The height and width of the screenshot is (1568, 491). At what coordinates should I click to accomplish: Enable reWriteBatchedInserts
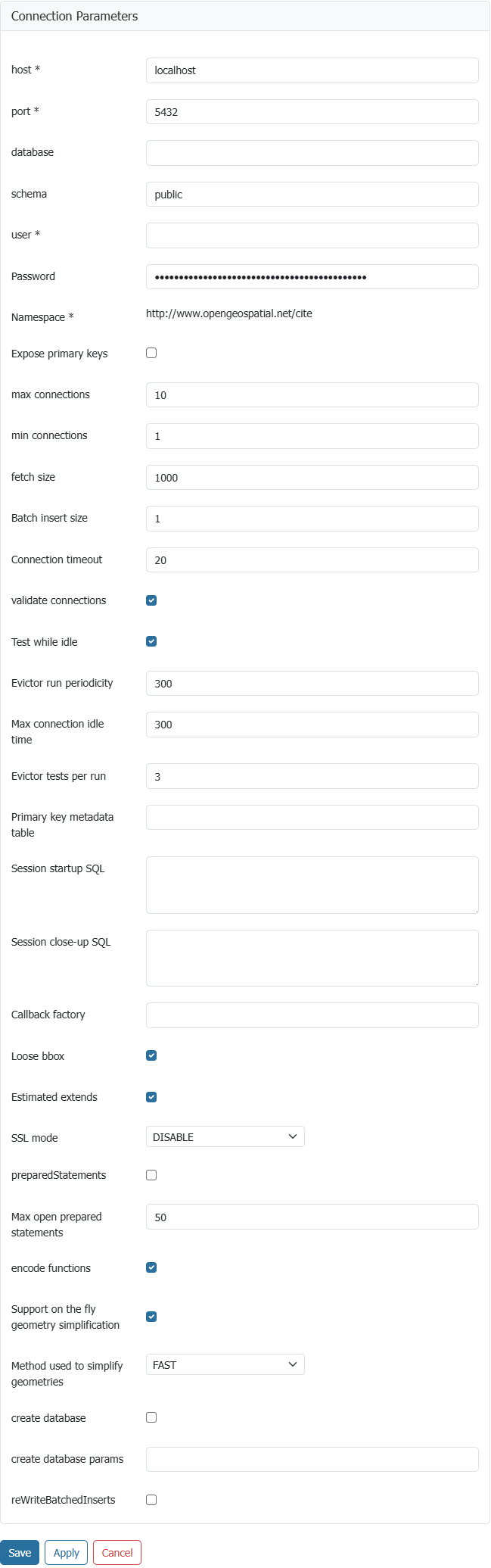click(151, 1500)
